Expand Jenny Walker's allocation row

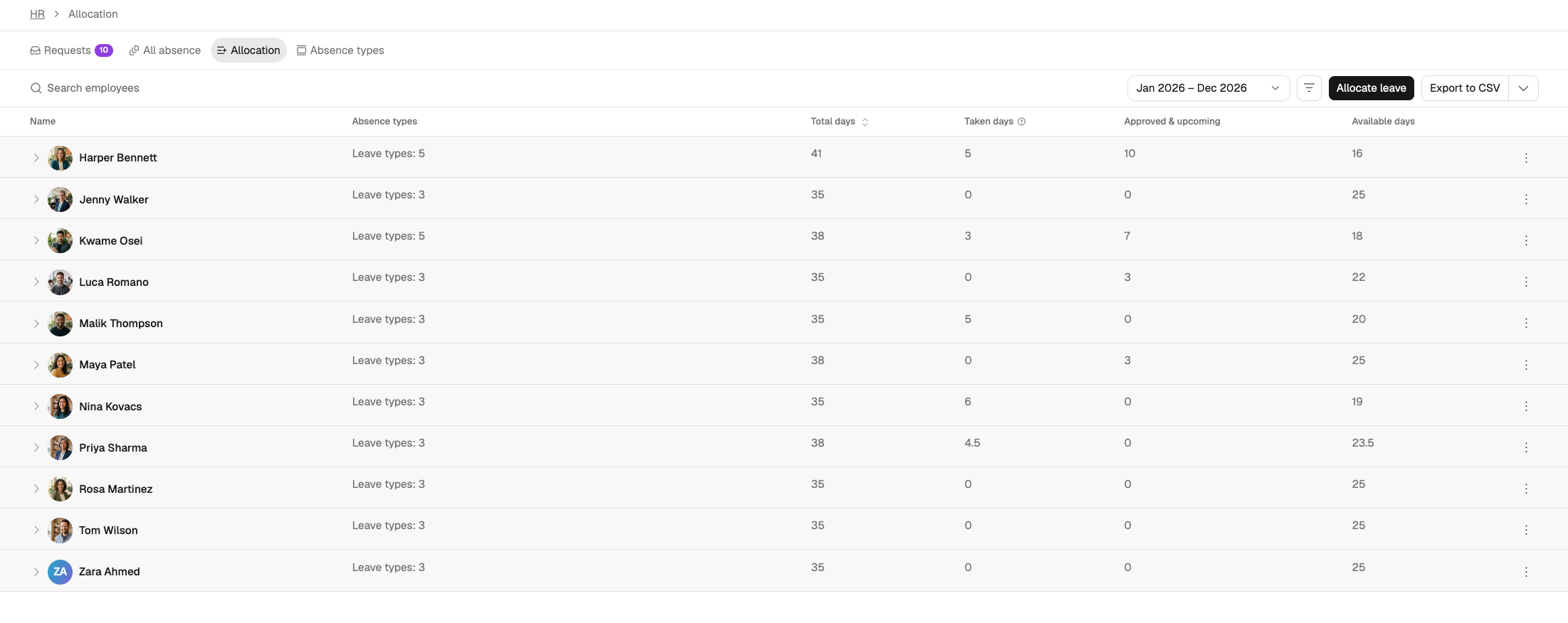(x=36, y=199)
